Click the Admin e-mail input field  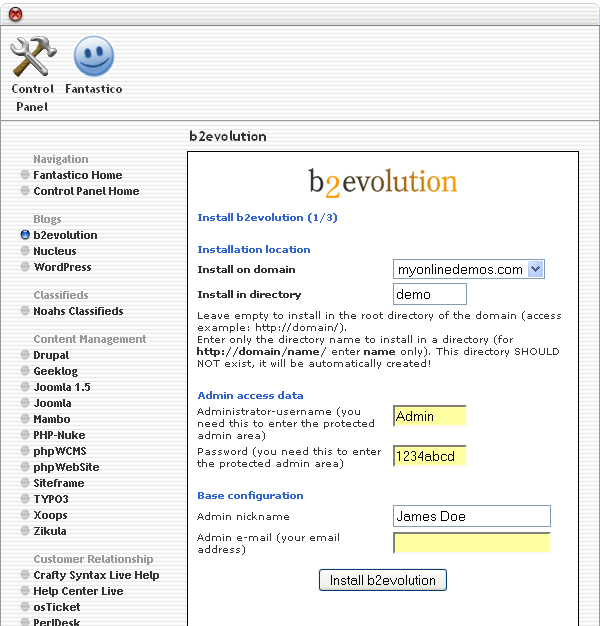tap(472, 543)
